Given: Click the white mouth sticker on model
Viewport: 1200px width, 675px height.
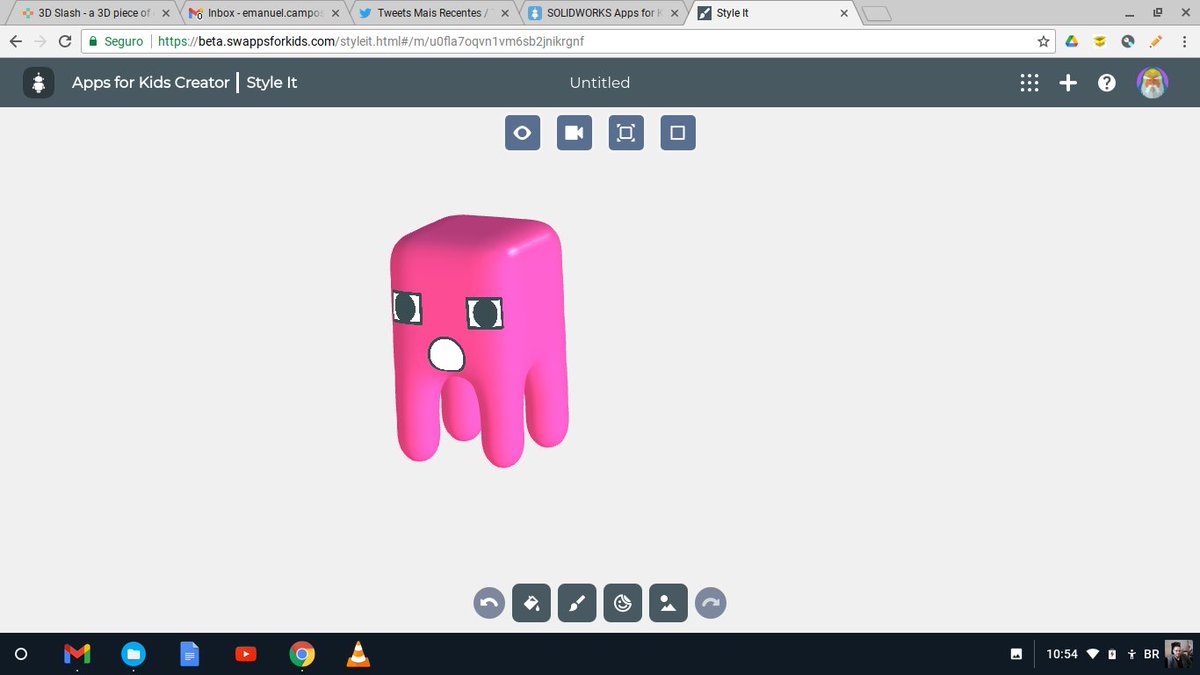Looking at the screenshot, I should point(446,355).
